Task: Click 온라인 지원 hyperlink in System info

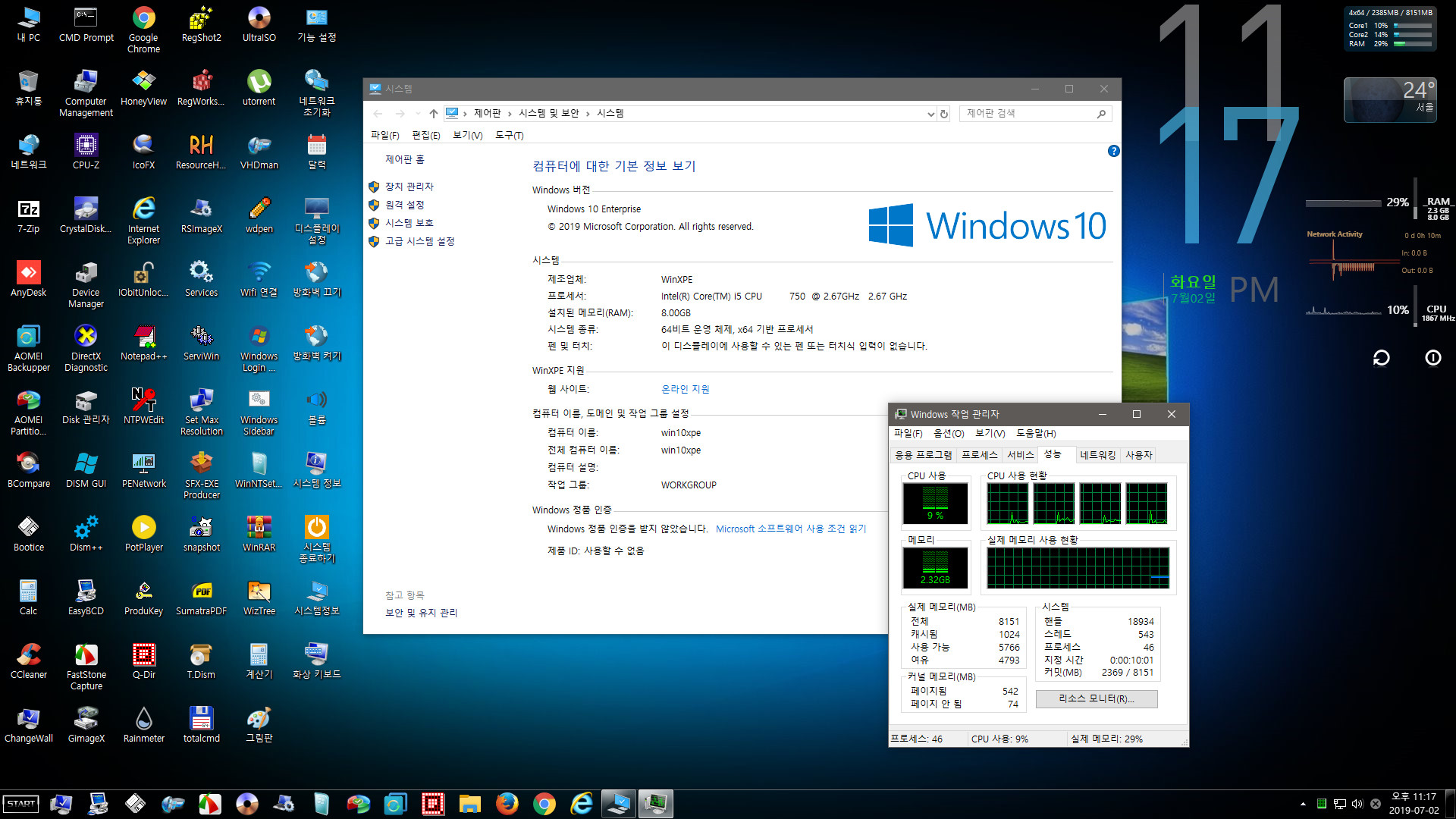Action: pos(682,389)
